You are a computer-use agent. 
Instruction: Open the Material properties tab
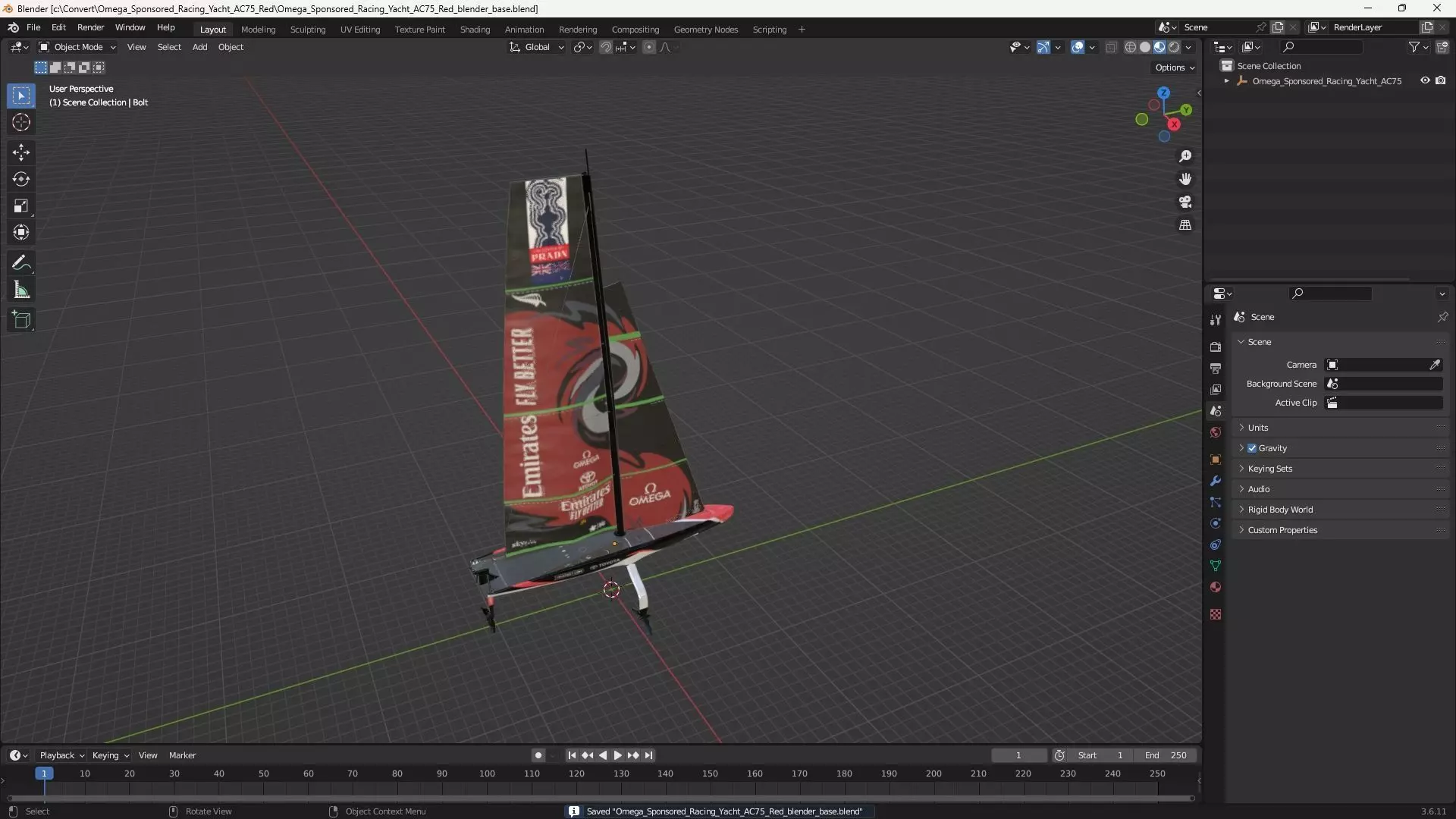[x=1216, y=587]
